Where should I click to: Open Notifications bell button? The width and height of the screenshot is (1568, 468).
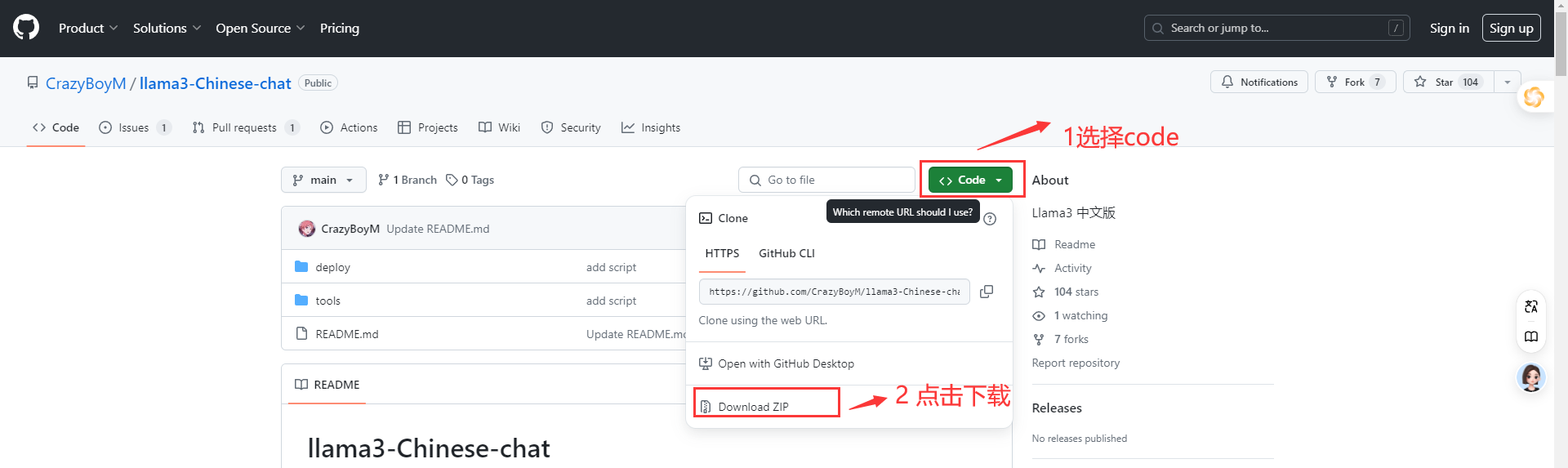pos(1258,82)
